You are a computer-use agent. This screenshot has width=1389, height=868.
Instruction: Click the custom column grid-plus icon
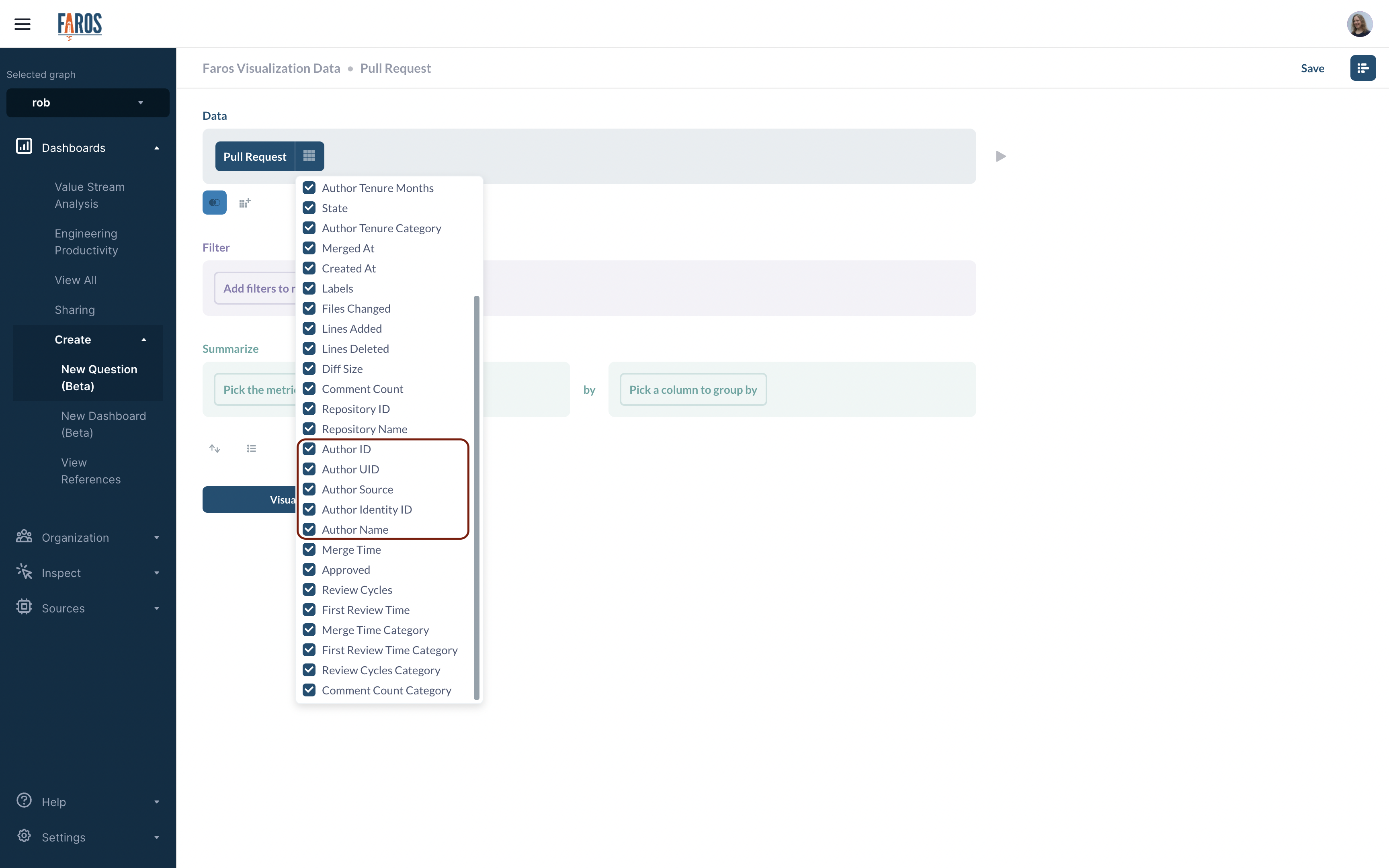[244, 203]
